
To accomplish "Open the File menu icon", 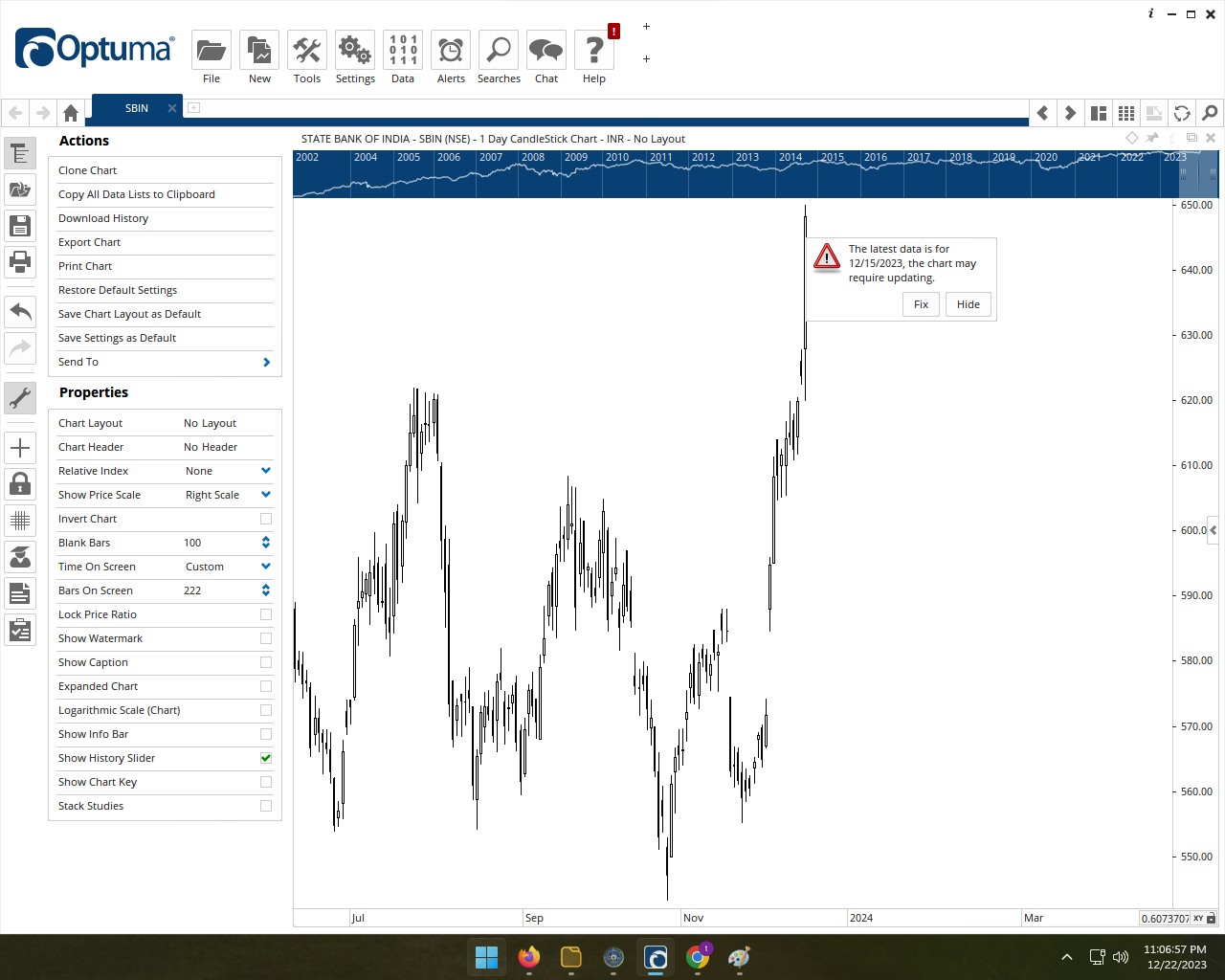I will tap(212, 51).
